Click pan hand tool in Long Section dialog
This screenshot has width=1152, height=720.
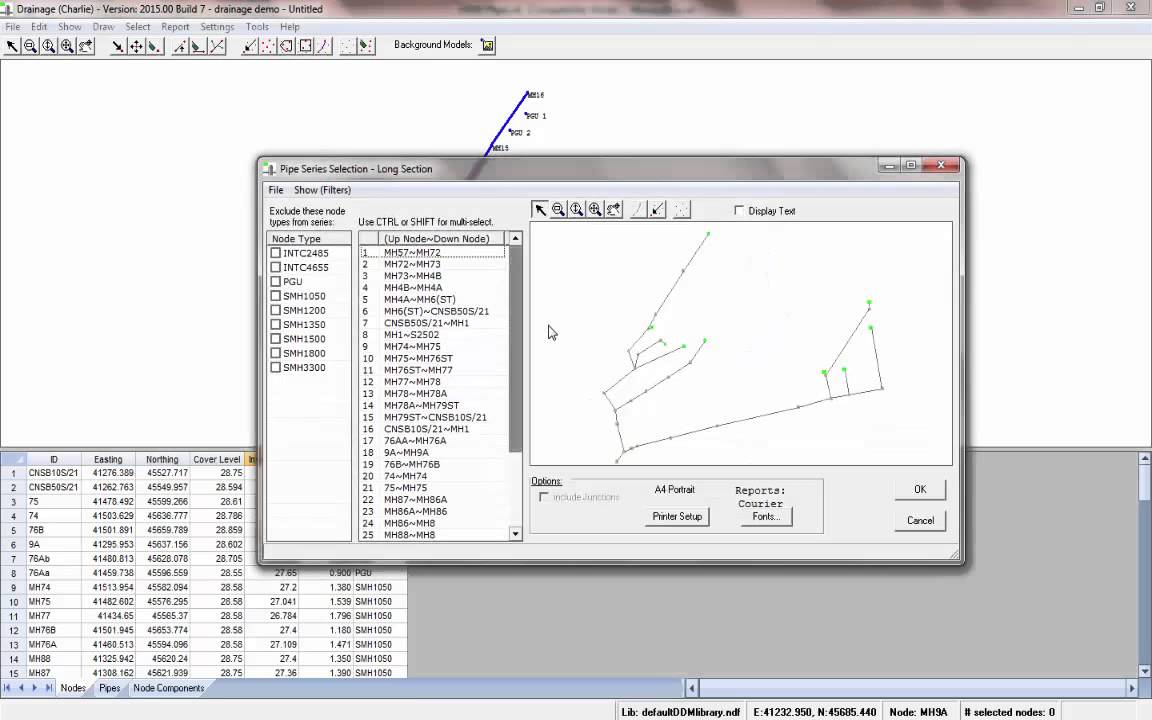(613, 210)
